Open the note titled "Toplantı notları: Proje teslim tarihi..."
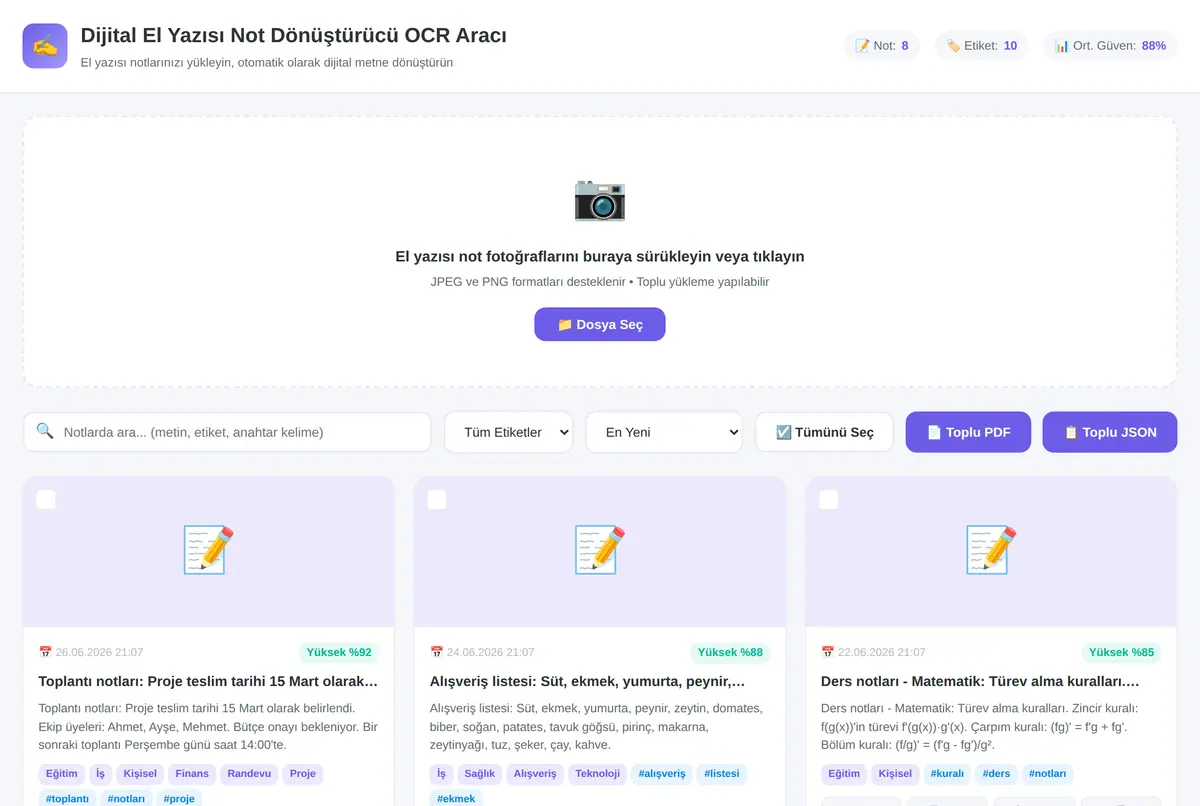Image resolution: width=1200 pixels, height=806 pixels. 208,682
